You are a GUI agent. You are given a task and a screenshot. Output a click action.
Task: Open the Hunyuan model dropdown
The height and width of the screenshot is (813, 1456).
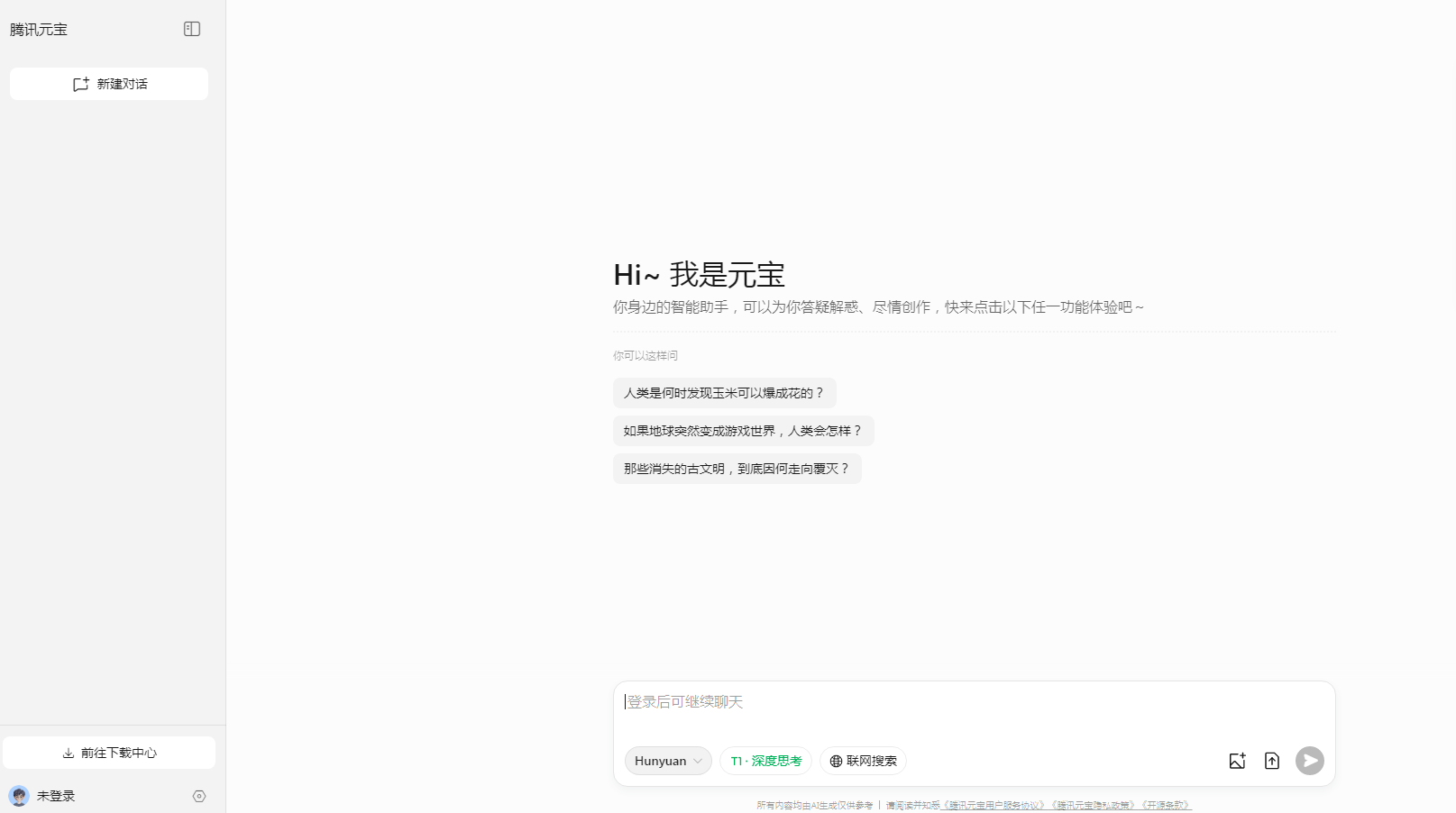click(667, 761)
